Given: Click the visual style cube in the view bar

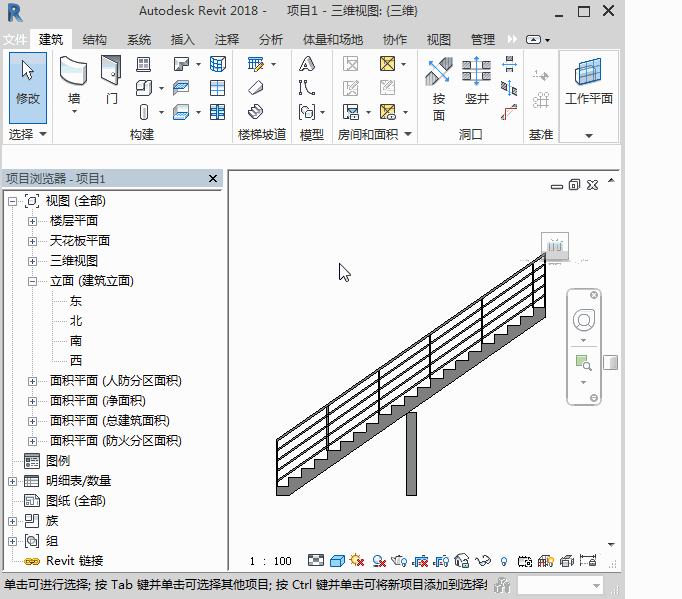Looking at the screenshot, I should (337, 561).
